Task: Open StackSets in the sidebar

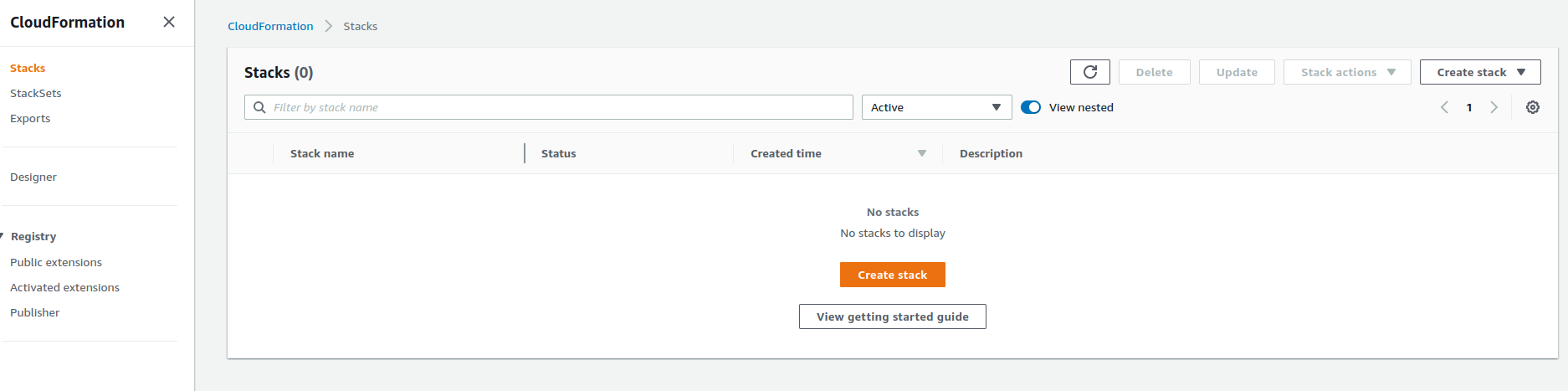Action: pyautogui.click(x=36, y=93)
